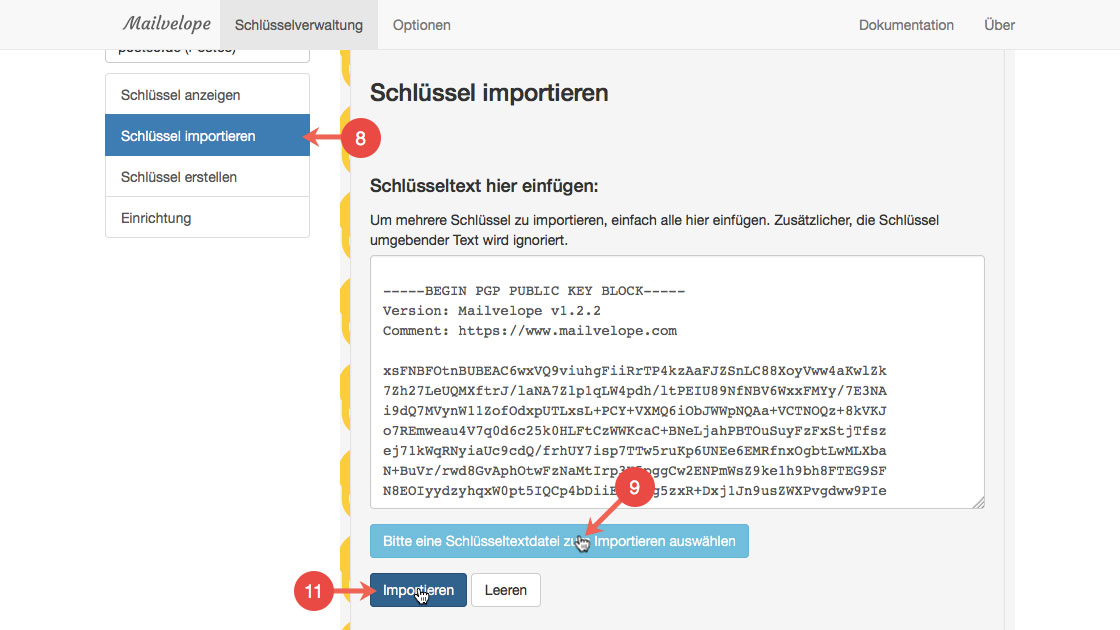Viewport: 1120px width, 630px height.
Task: Select Schlüssel importieren in sidebar
Action: (x=207, y=135)
